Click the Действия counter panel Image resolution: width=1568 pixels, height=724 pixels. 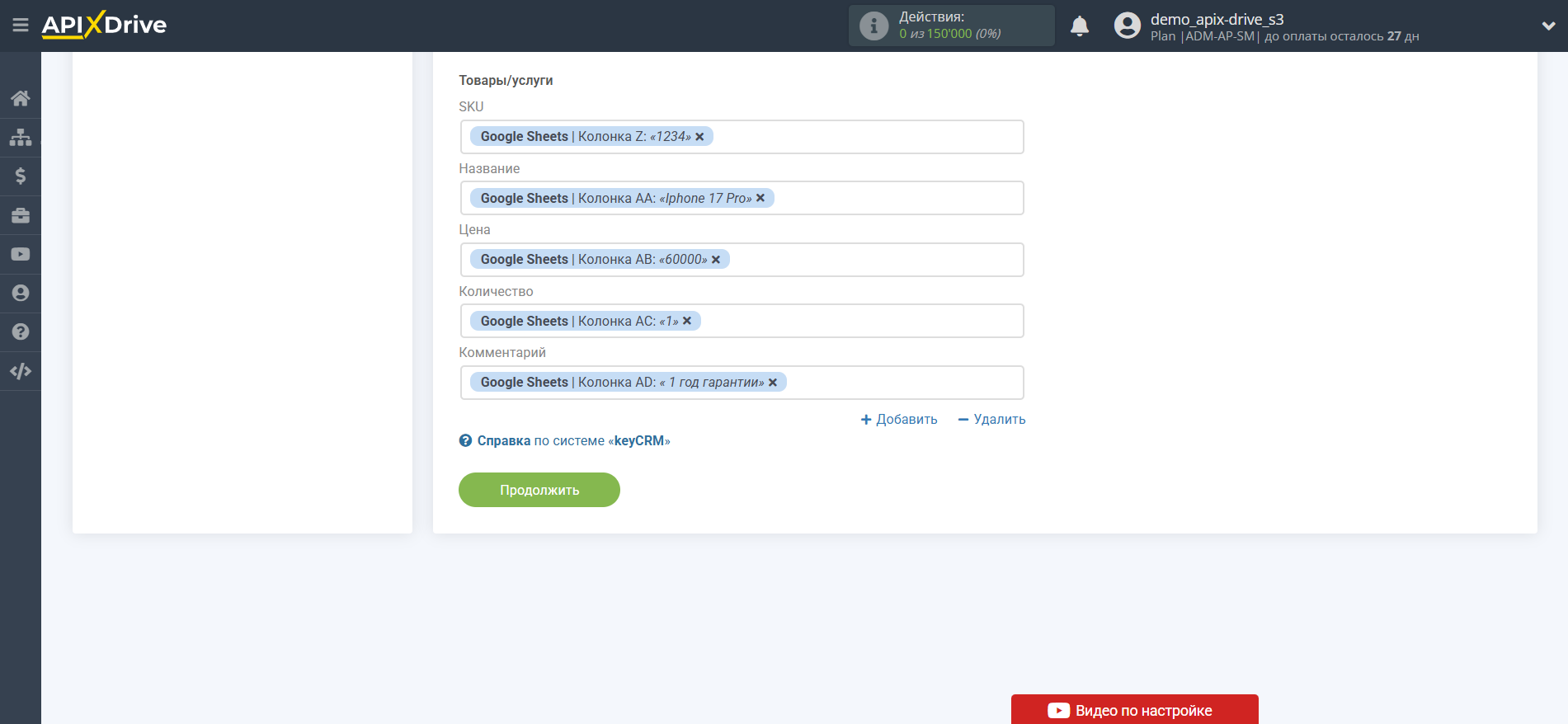point(952,26)
